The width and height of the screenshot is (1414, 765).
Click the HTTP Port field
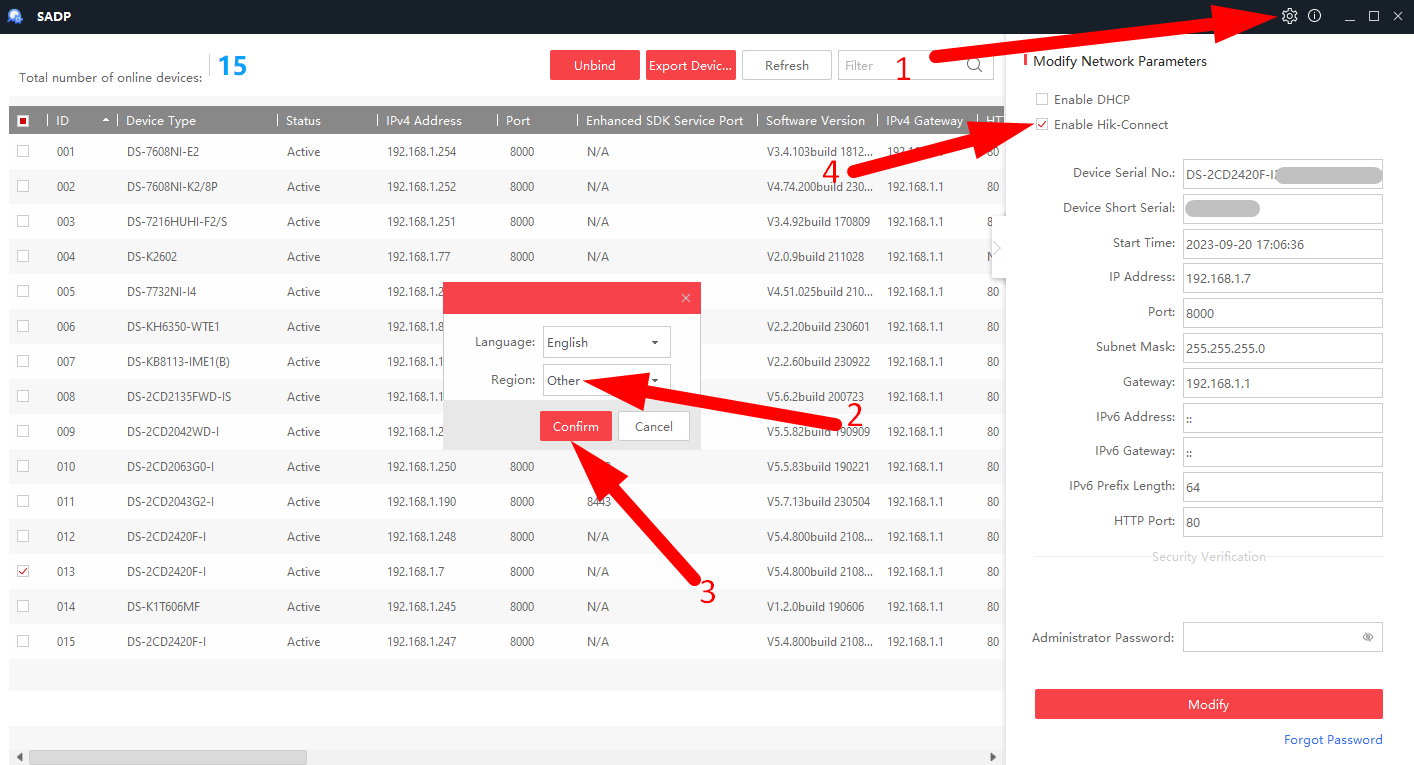pos(1282,521)
